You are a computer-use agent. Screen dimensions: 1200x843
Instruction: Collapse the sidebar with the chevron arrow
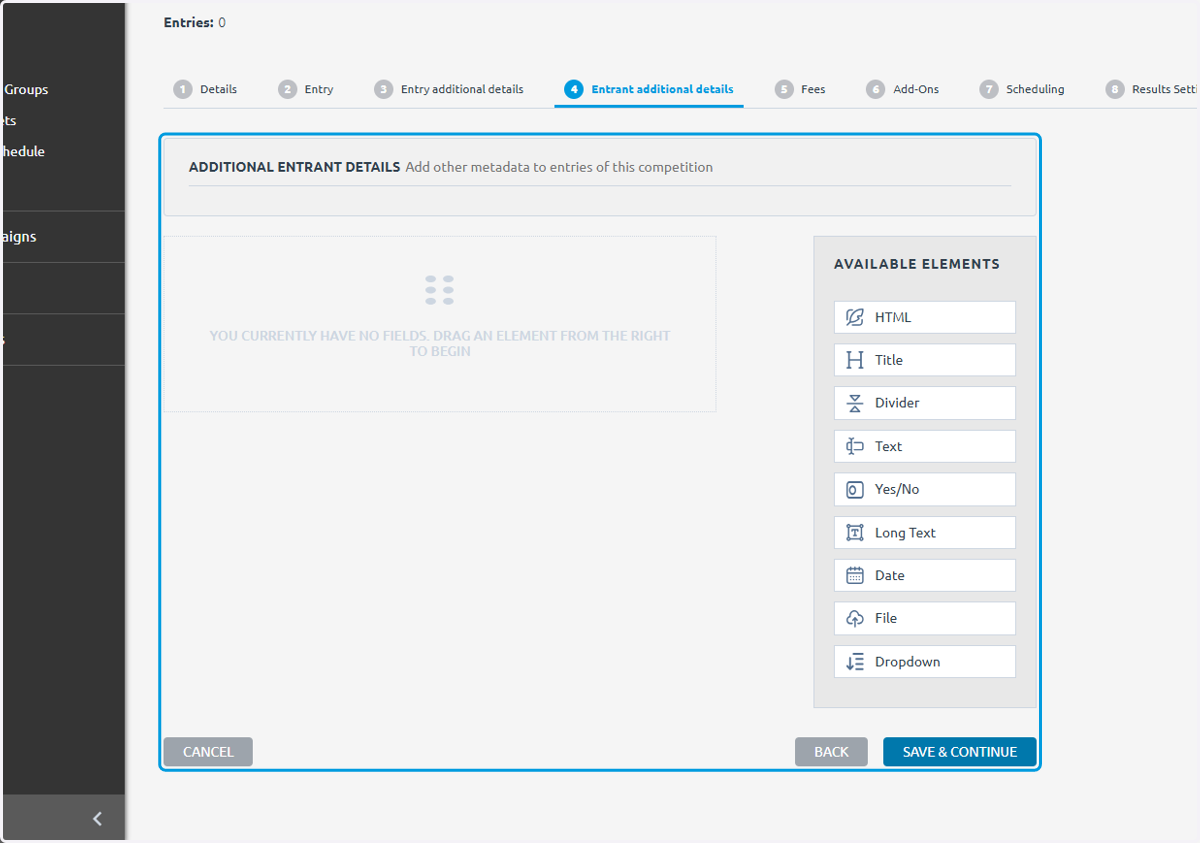click(x=97, y=819)
